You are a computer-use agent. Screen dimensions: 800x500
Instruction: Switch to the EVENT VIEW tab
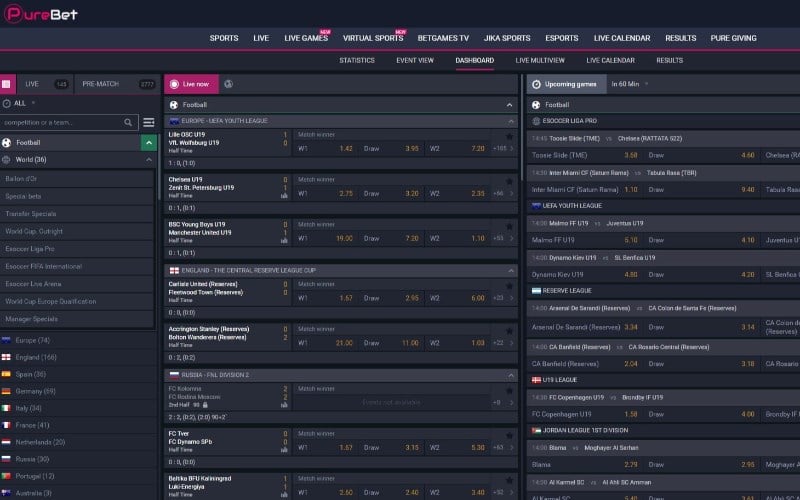click(x=415, y=60)
